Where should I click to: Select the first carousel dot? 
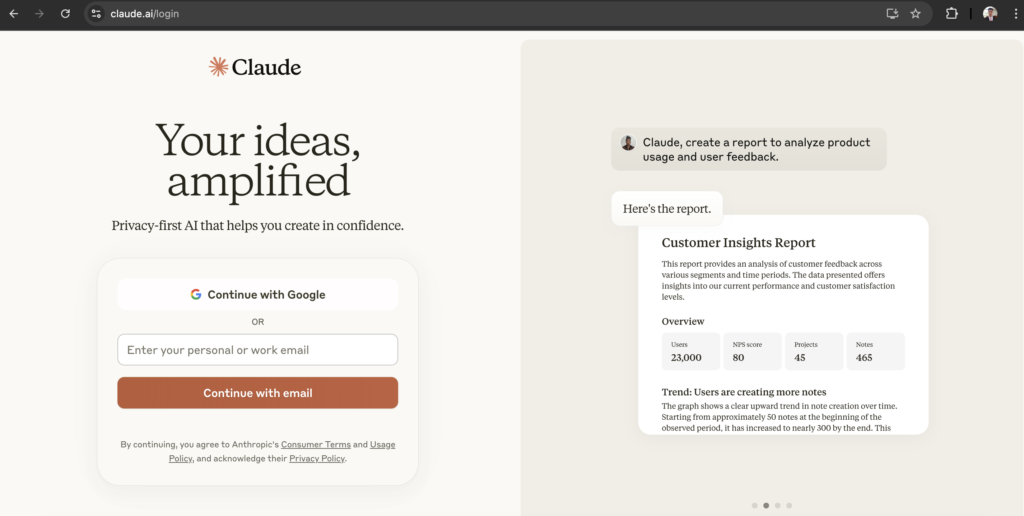754,505
